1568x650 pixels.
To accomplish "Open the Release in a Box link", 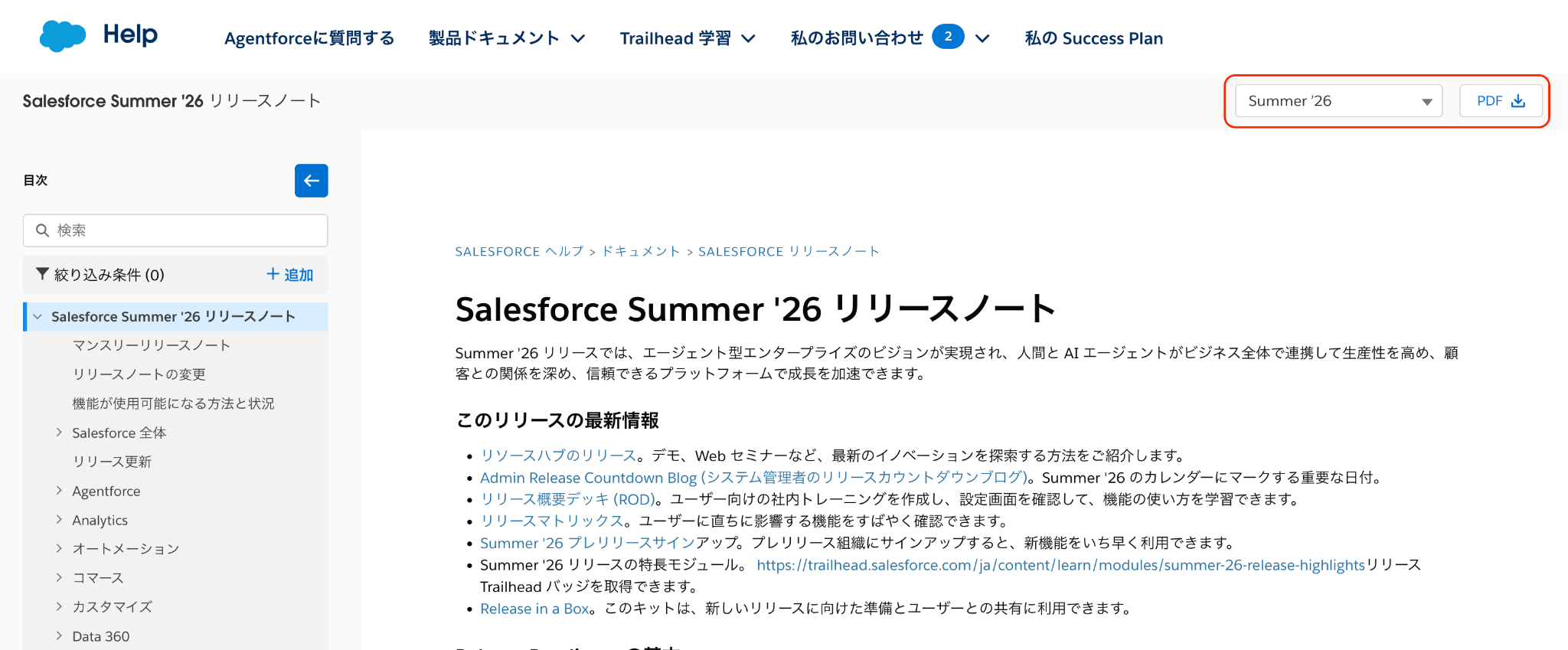I will (534, 609).
